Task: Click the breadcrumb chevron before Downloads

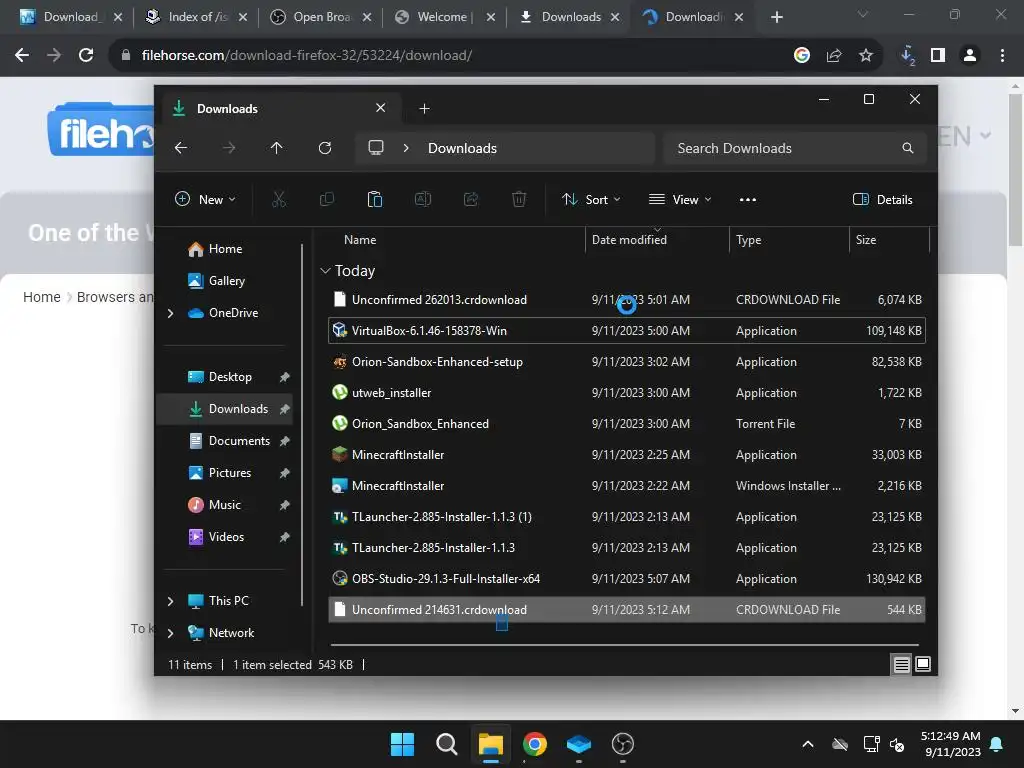Action: pyautogui.click(x=406, y=148)
